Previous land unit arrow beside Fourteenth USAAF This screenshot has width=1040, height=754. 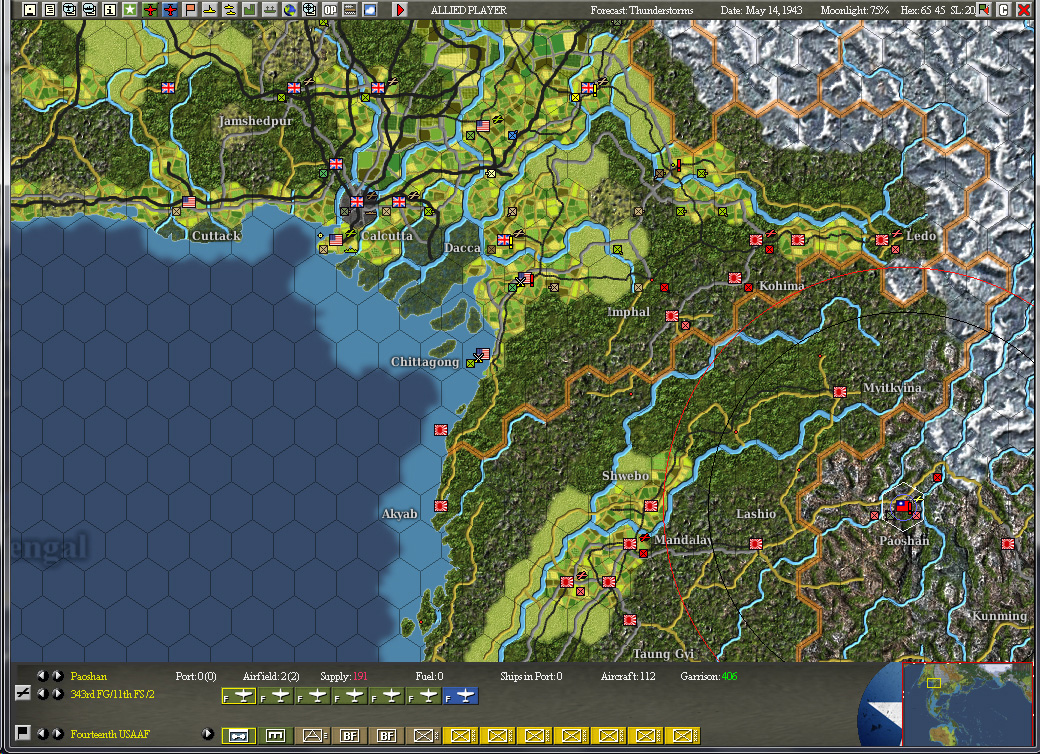42,733
